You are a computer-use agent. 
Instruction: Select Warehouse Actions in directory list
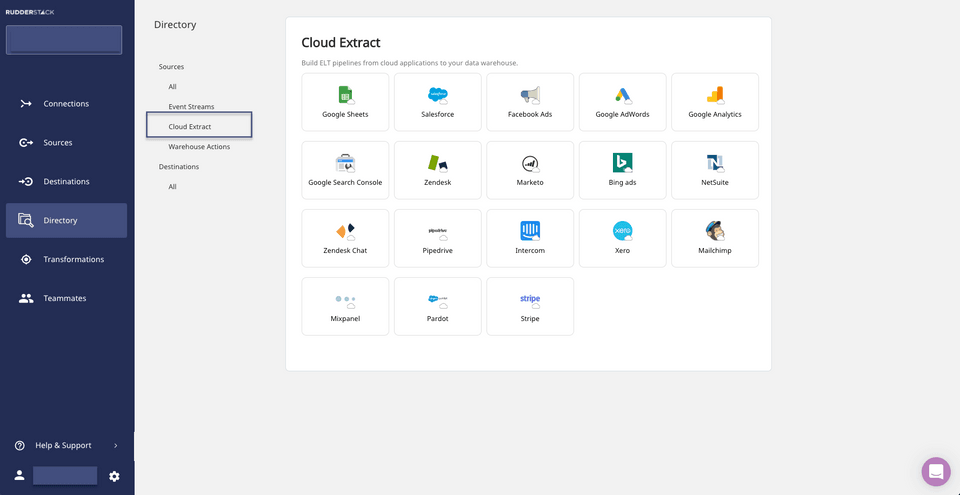[x=200, y=146]
